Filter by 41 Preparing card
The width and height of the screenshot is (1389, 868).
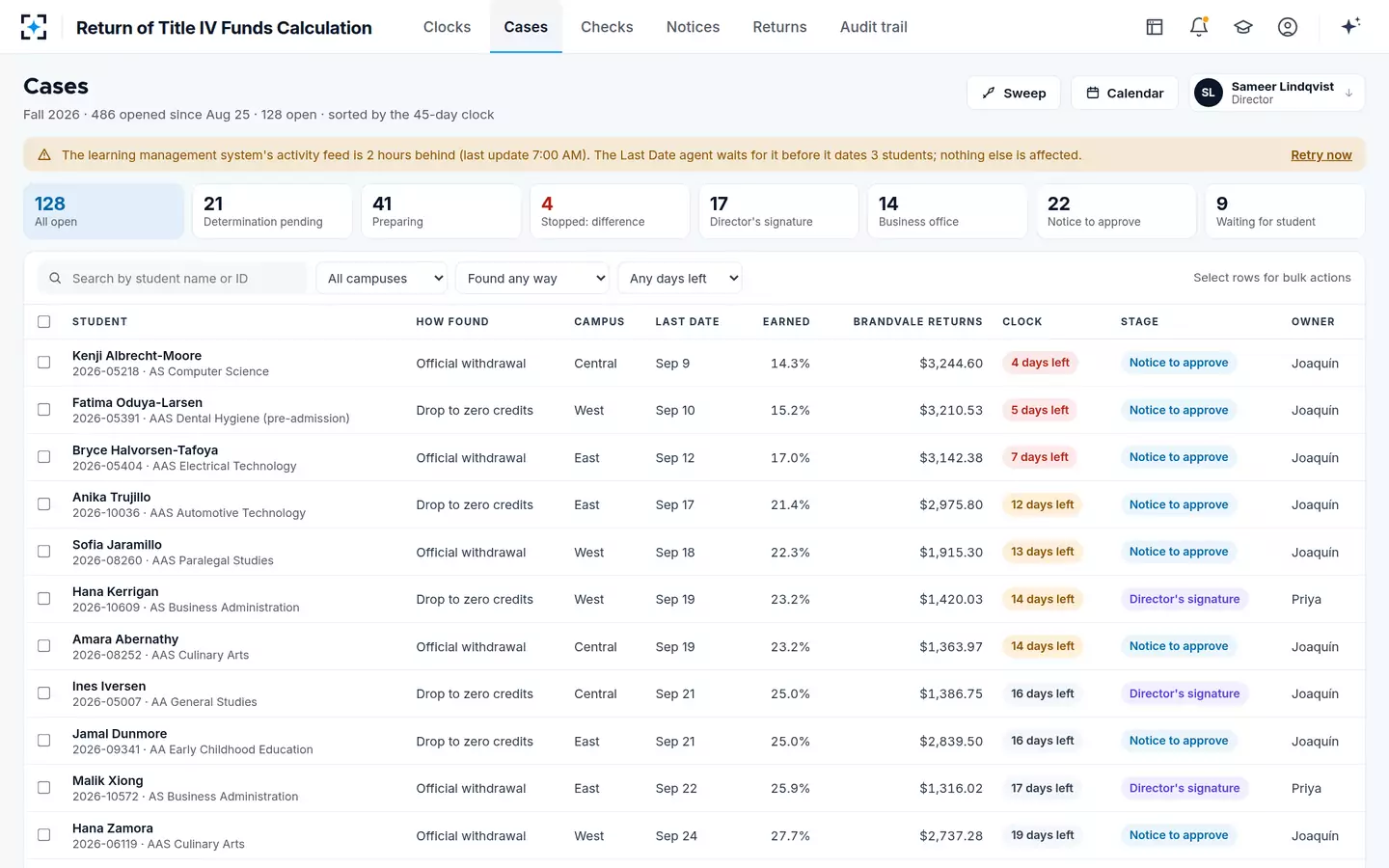point(441,211)
